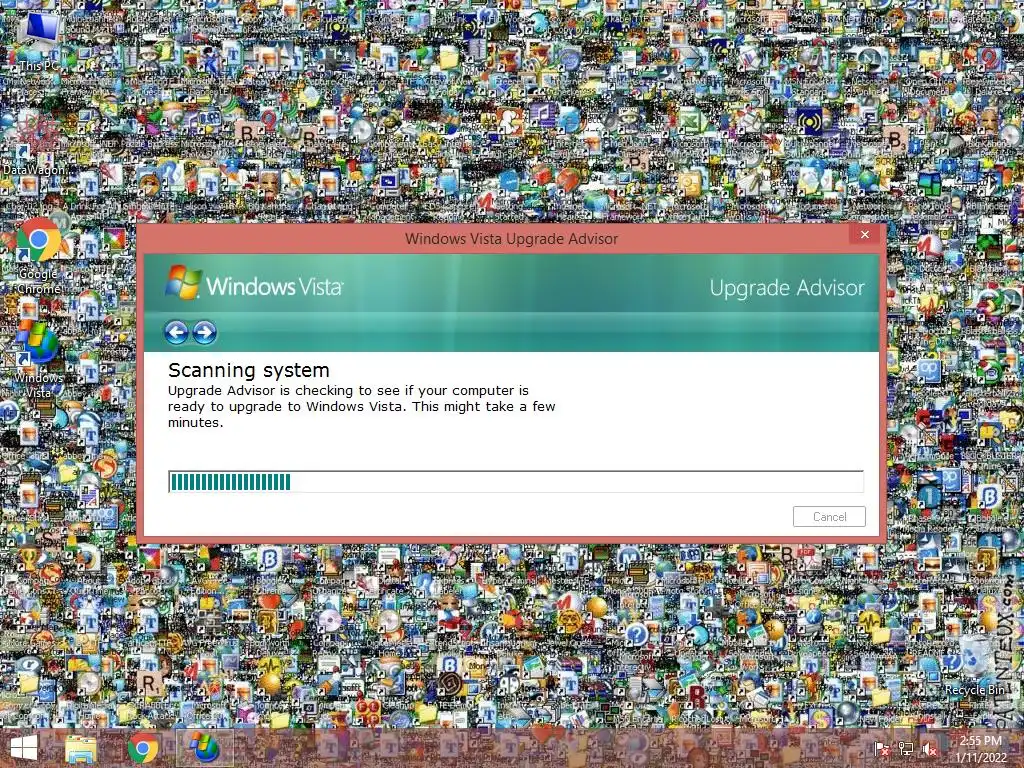This screenshot has height=768, width=1024.
Task: Switch to Upgrade Advisor taskbar item
Action: [x=204, y=748]
